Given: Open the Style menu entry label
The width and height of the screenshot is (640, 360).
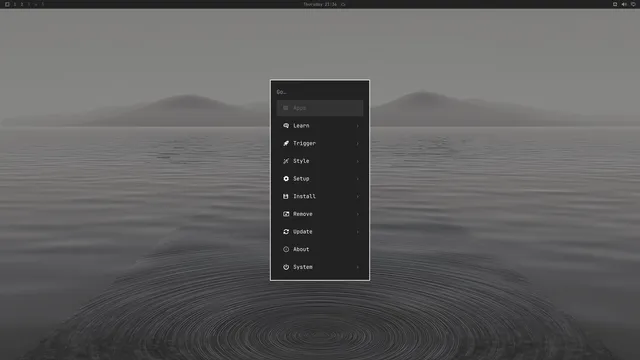Looking at the screenshot, I should pyautogui.click(x=301, y=161).
